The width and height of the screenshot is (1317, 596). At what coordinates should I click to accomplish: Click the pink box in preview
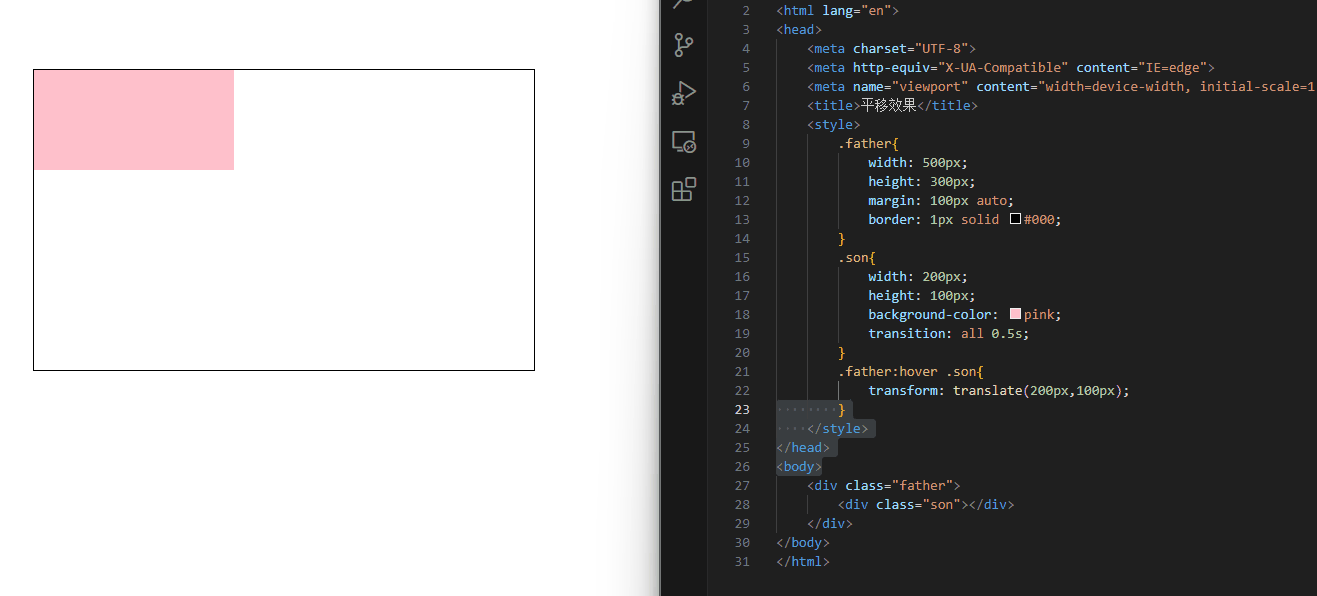[x=133, y=120]
